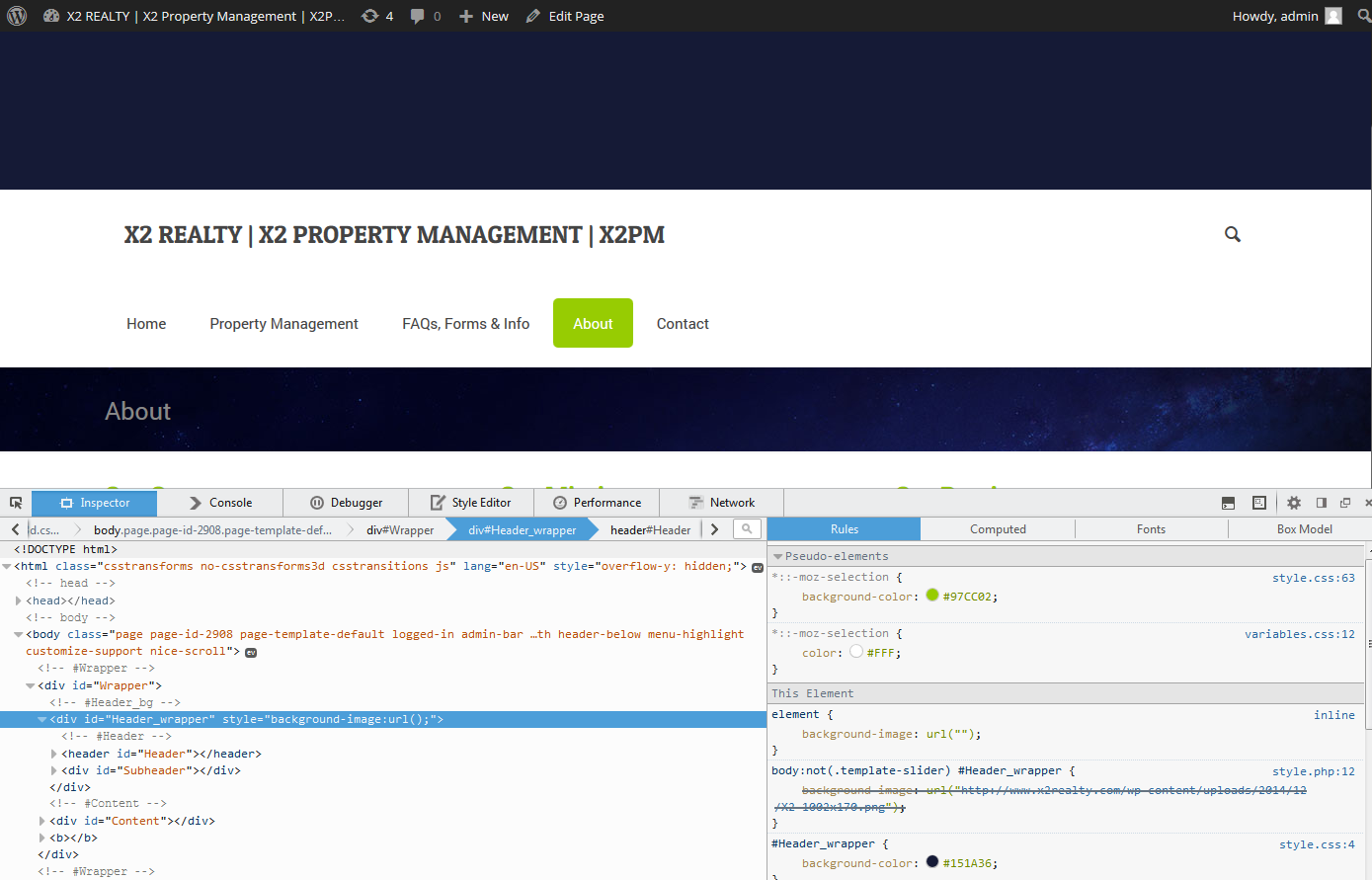Expand the head element node
The height and width of the screenshot is (880, 1372).
click(19, 600)
